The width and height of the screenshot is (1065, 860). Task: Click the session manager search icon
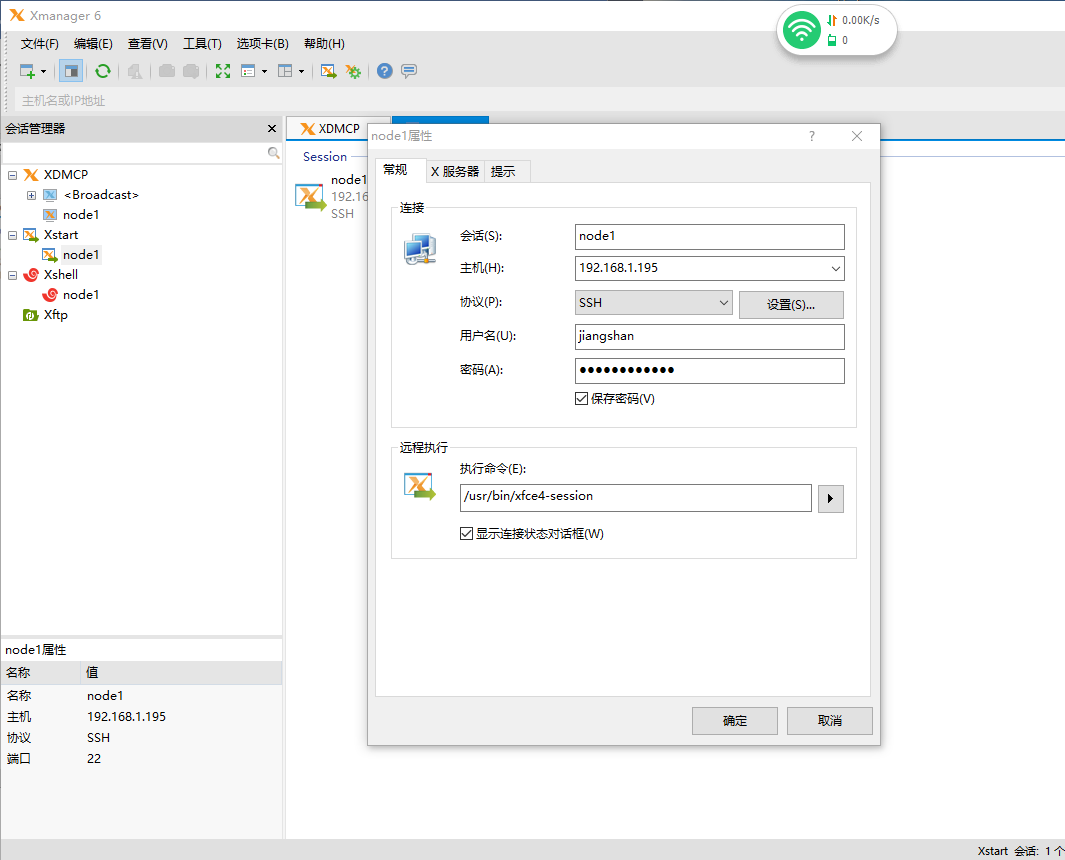[274, 153]
